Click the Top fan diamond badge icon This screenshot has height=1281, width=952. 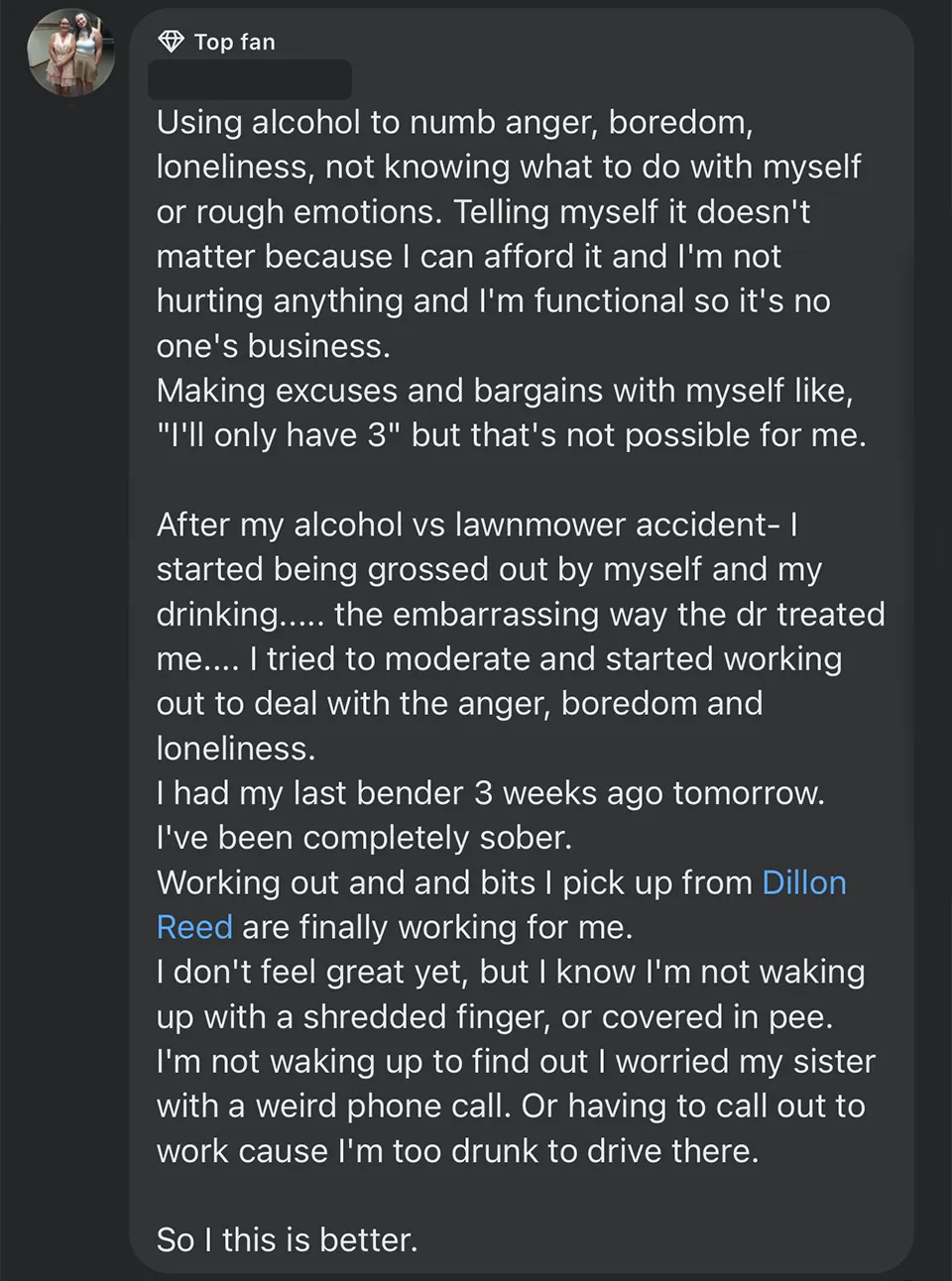pos(172,42)
